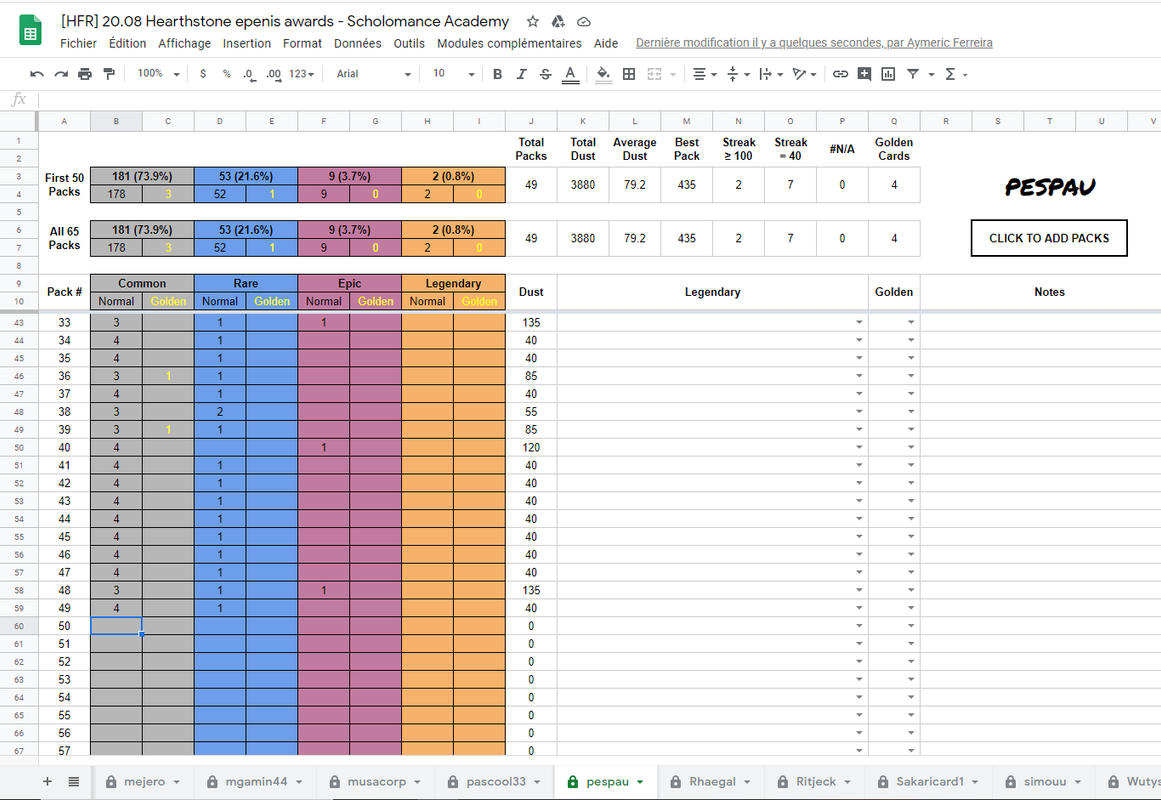Click the undo icon in toolbar

tap(36, 74)
